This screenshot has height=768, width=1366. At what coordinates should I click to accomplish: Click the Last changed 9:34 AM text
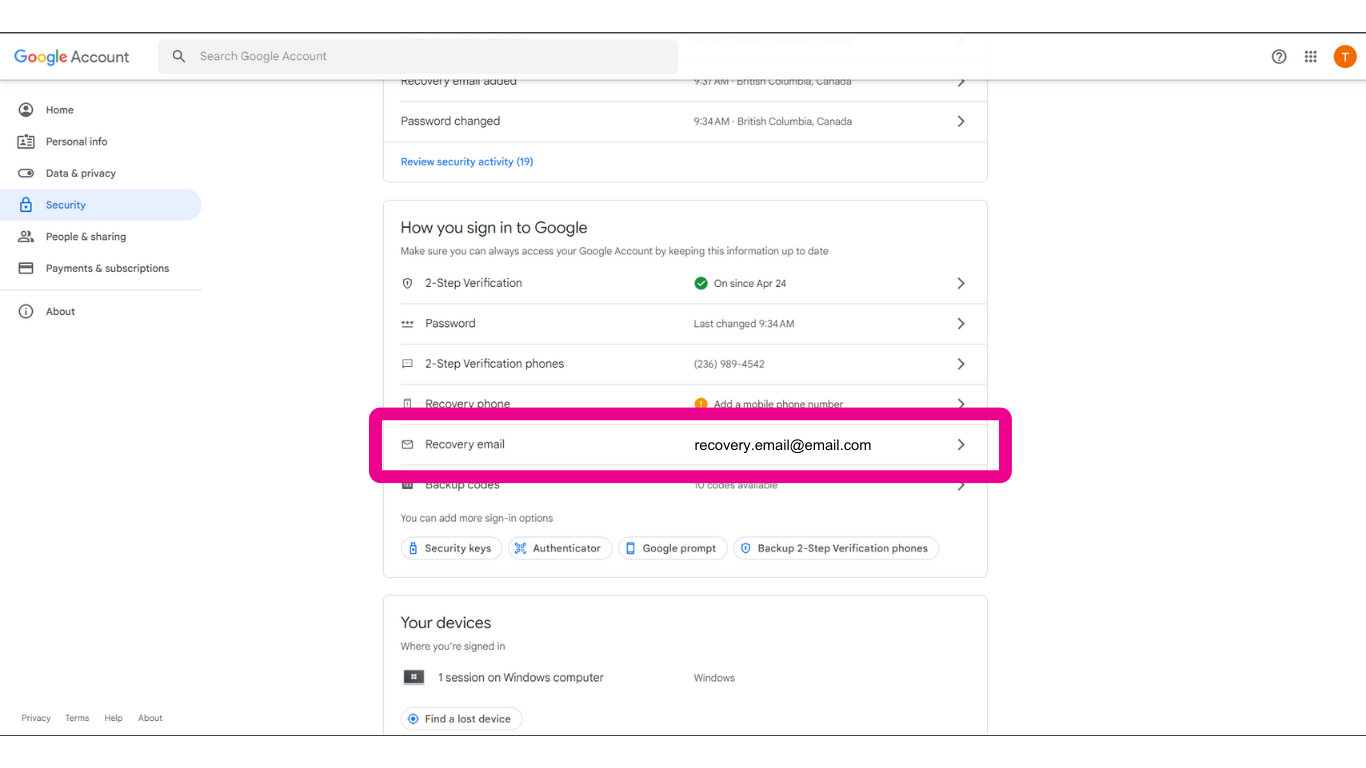[x=744, y=324]
